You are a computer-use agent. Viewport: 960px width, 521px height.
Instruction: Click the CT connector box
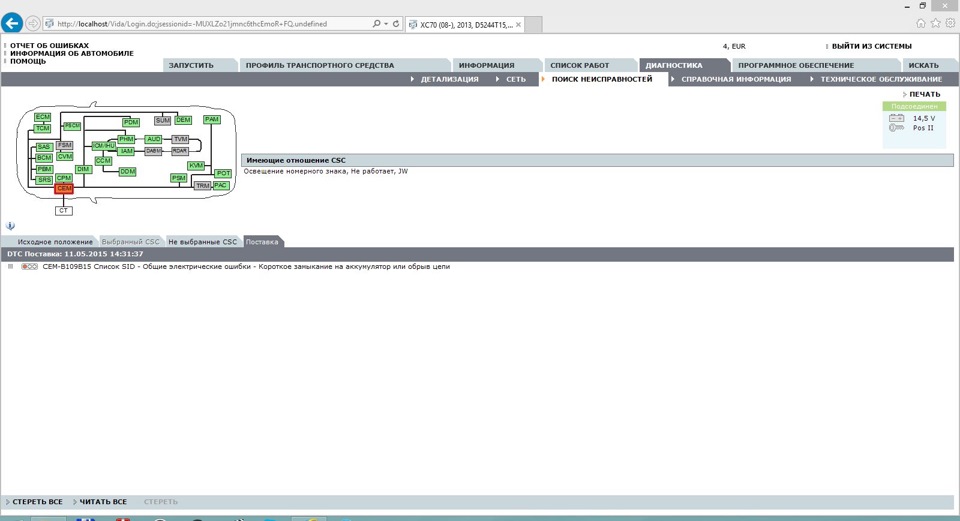coord(64,210)
